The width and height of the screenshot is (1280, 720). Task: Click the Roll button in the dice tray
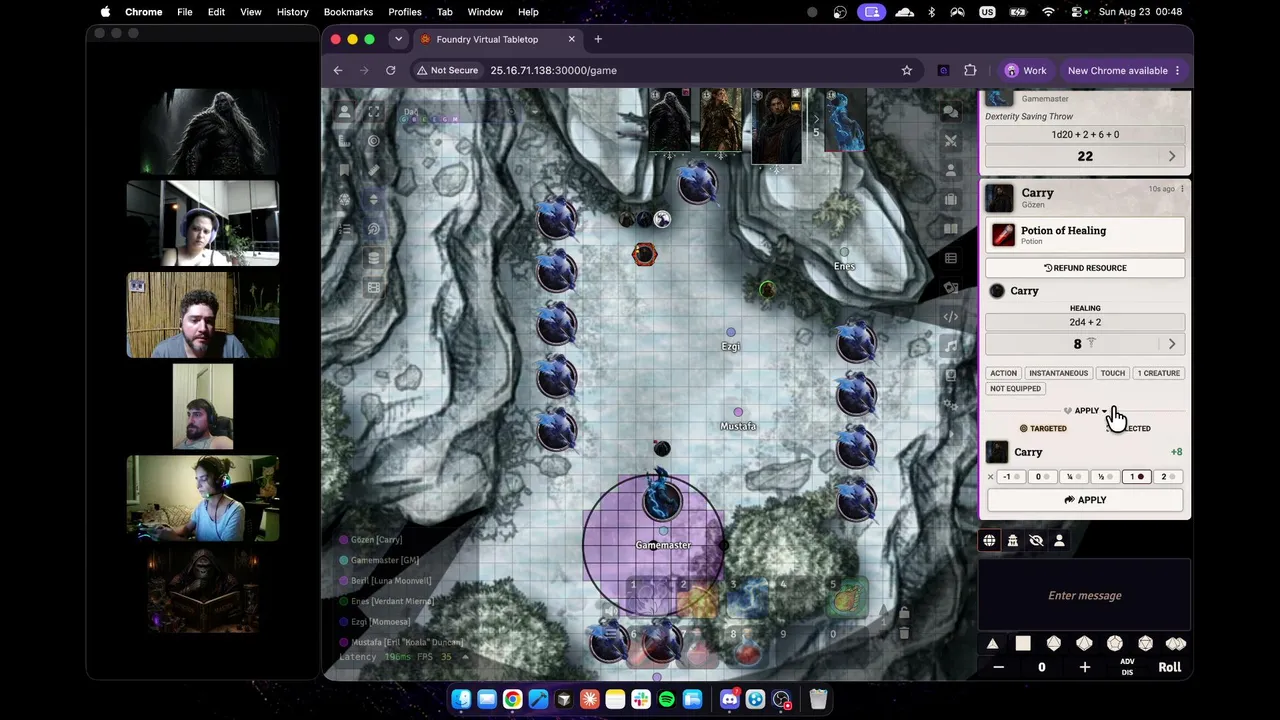tap(1169, 667)
